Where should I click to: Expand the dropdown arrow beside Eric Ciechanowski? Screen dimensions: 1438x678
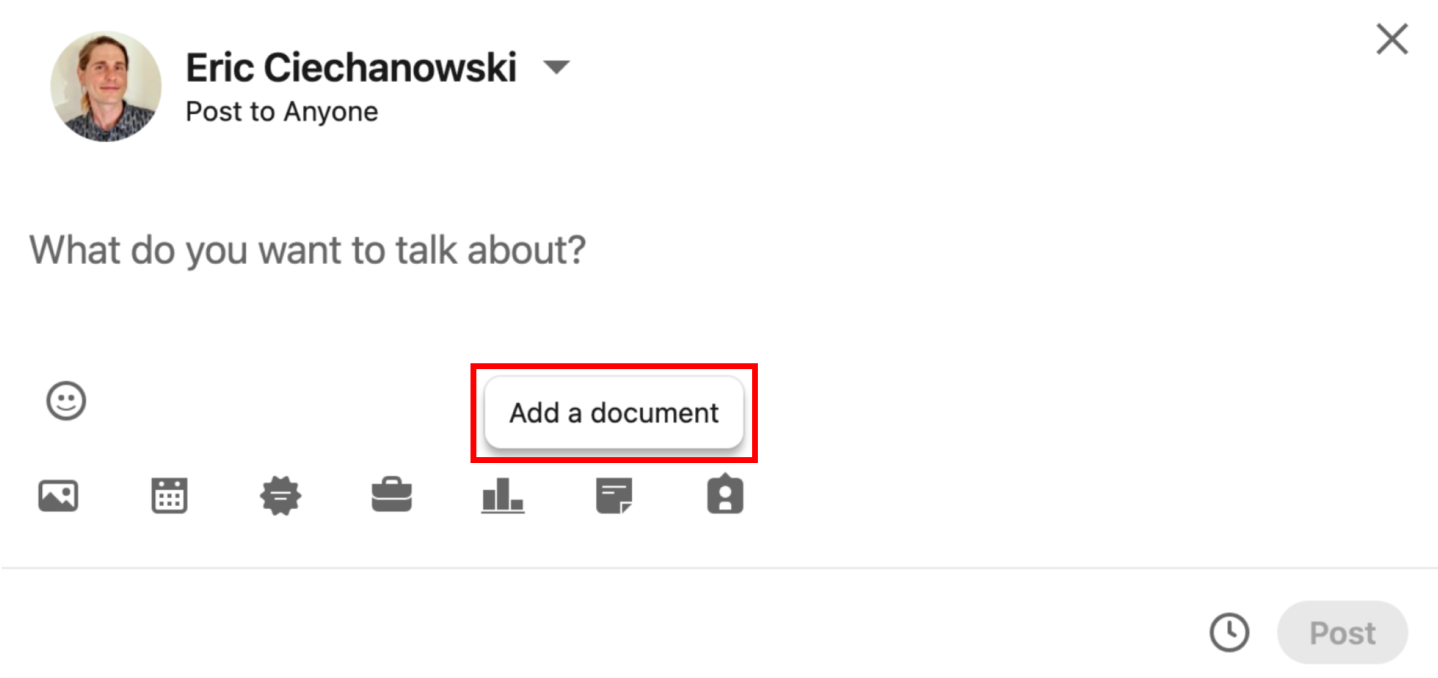[x=556, y=68]
